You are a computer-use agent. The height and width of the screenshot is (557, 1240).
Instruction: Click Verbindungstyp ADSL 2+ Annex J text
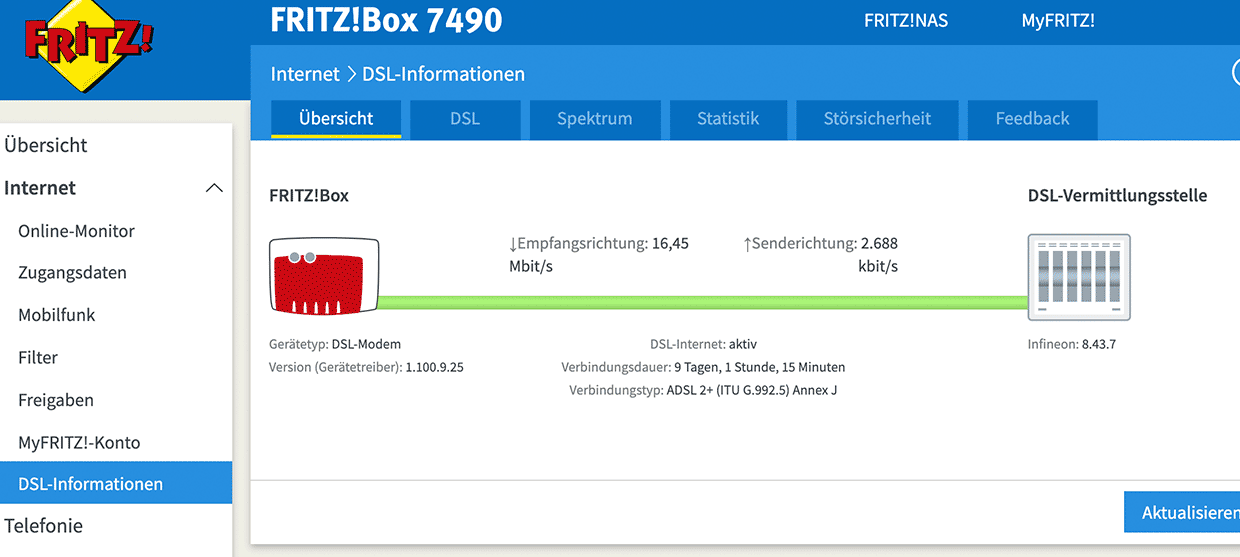(703, 390)
